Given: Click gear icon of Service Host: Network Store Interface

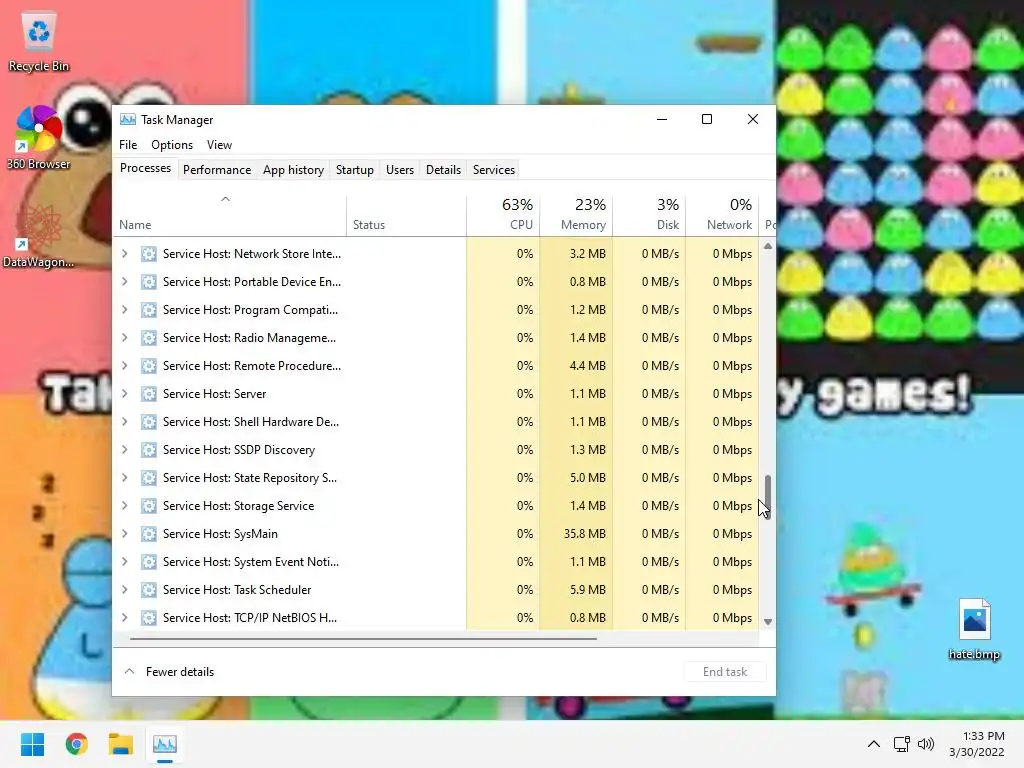Looking at the screenshot, I should (x=149, y=254).
